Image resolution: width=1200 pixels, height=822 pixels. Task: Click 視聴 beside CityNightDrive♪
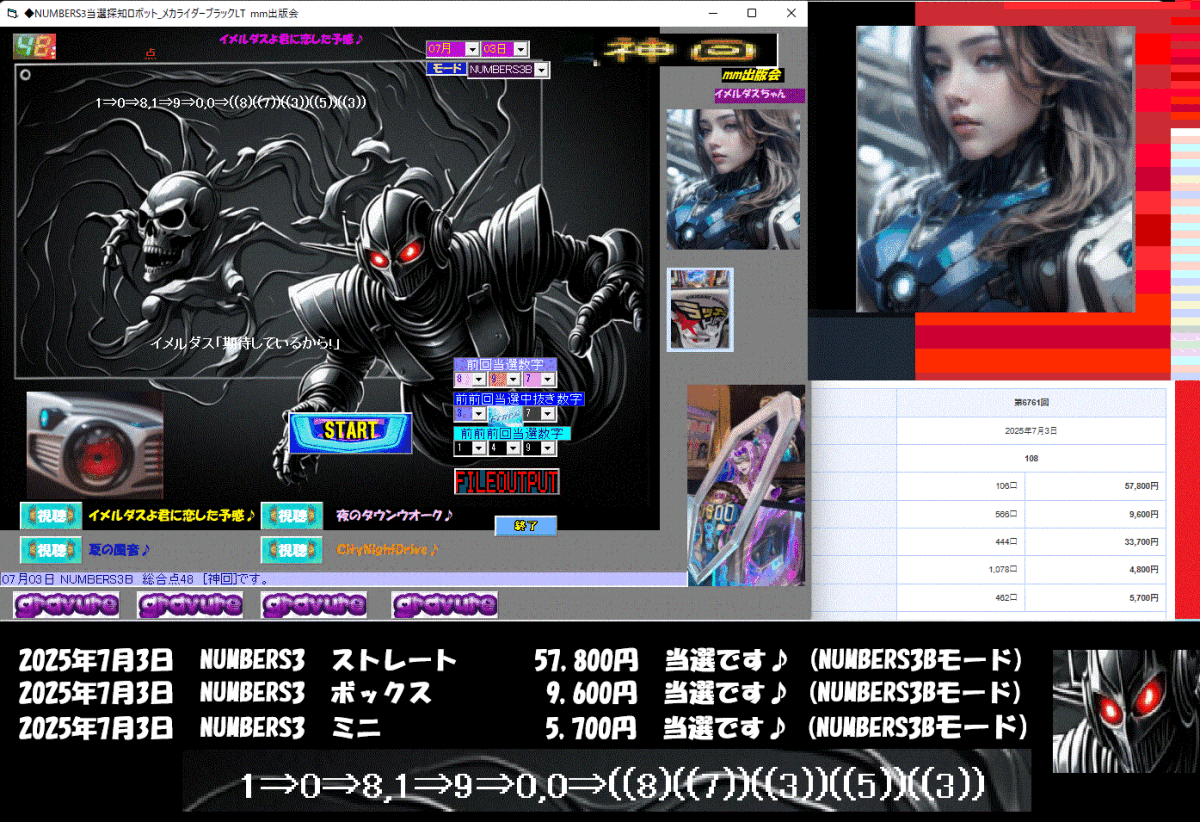tap(292, 550)
